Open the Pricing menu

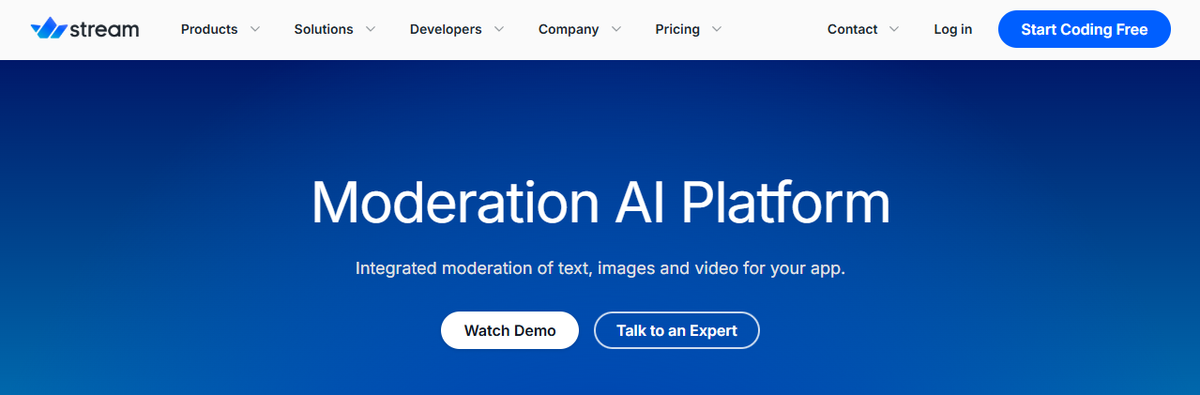tap(677, 29)
